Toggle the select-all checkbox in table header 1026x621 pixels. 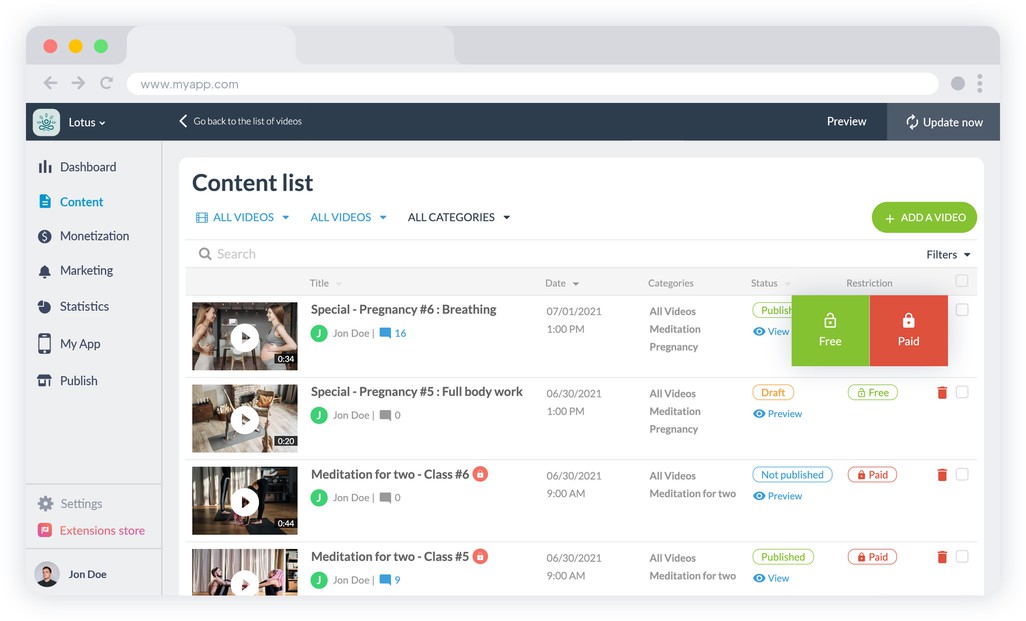[x=961, y=282]
